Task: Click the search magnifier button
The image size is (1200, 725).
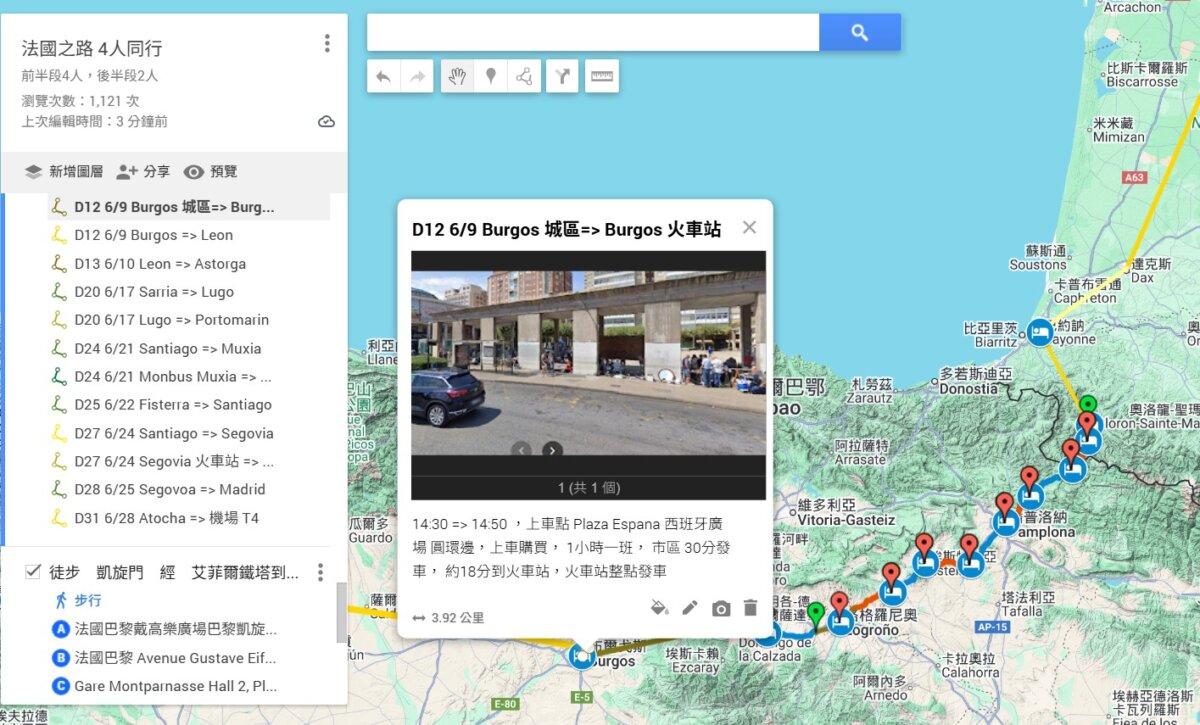Action: pos(860,32)
